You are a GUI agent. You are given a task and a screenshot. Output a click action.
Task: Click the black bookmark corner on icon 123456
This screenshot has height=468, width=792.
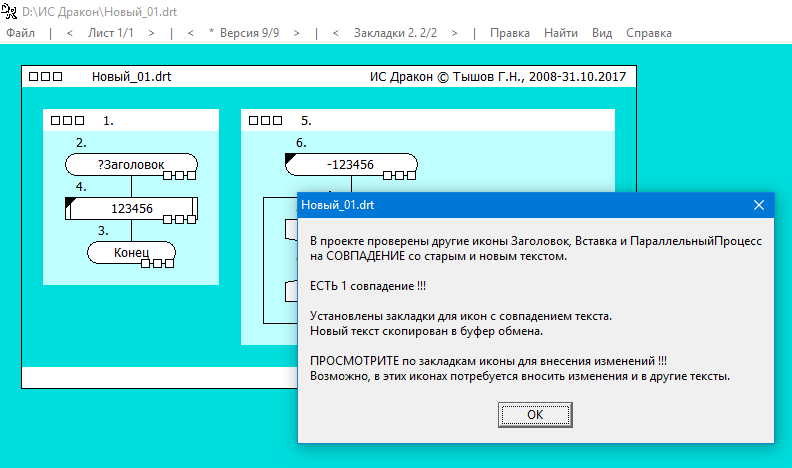(70, 203)
